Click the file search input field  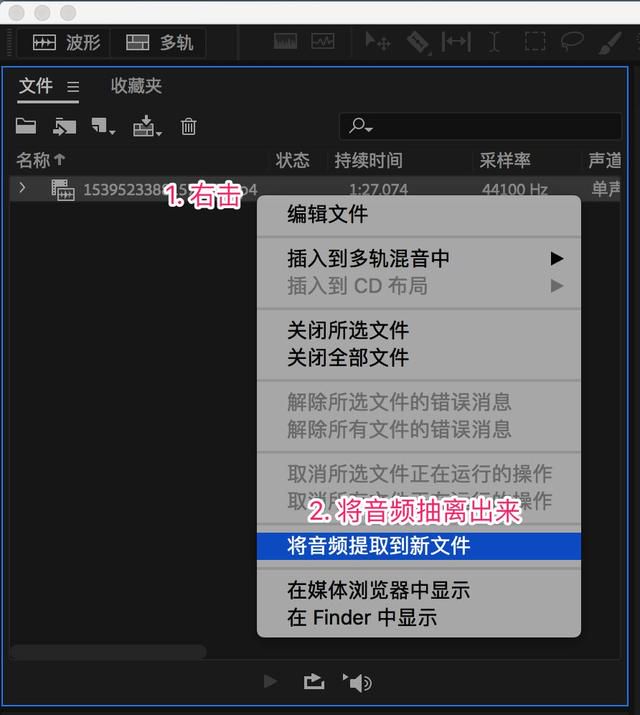tap(480, 126)
